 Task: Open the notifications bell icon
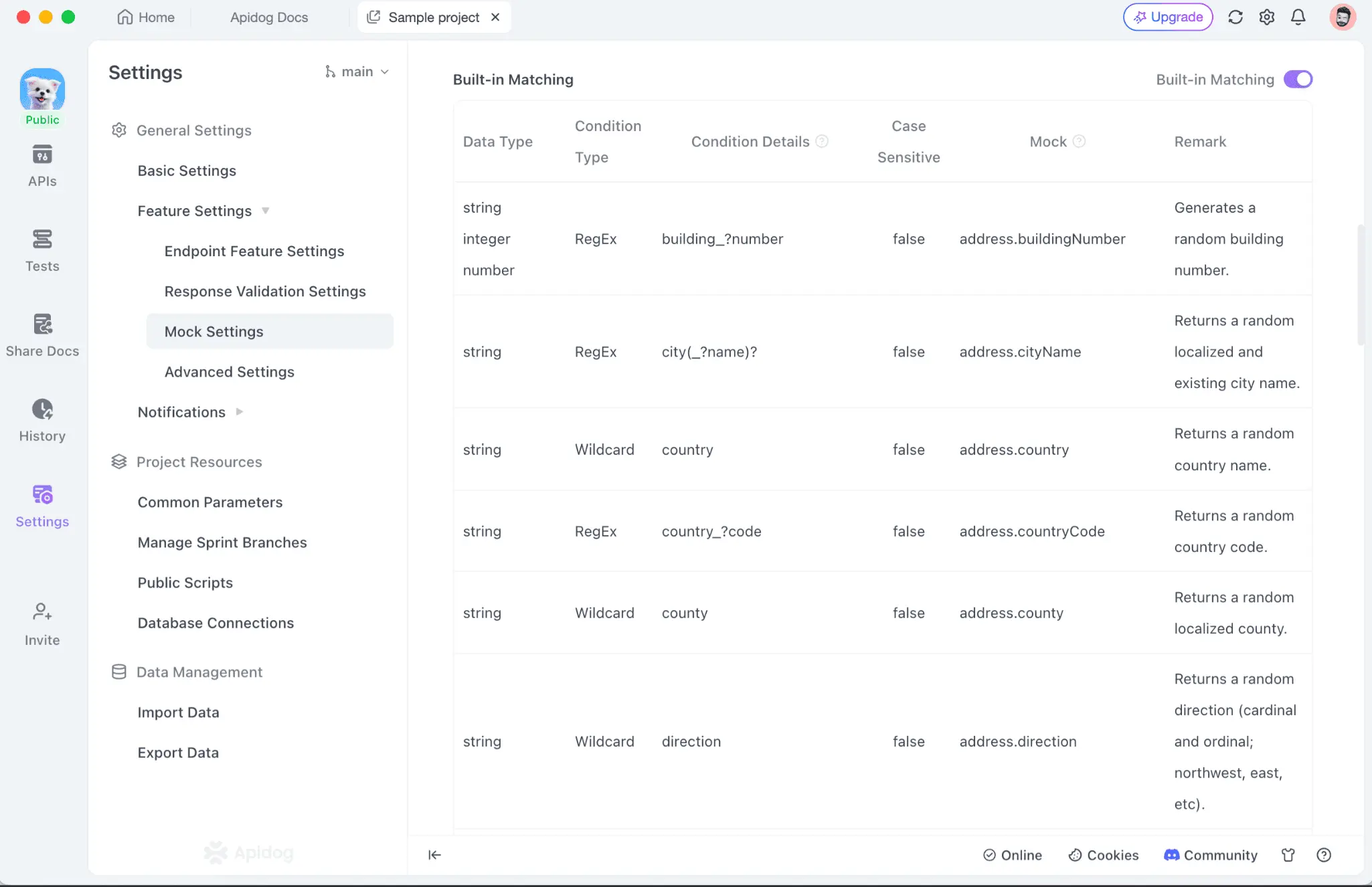click(x=1298, y=17)
